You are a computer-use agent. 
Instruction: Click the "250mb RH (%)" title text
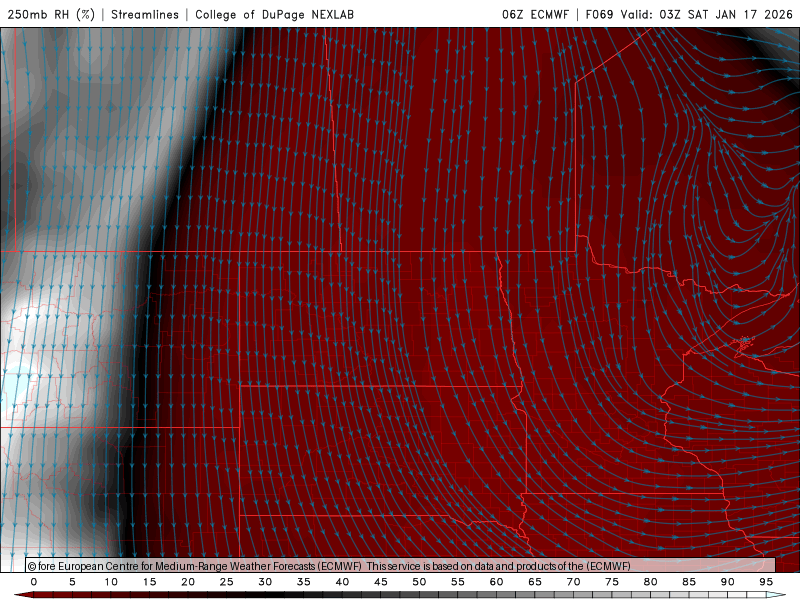[x=51, y=14]
